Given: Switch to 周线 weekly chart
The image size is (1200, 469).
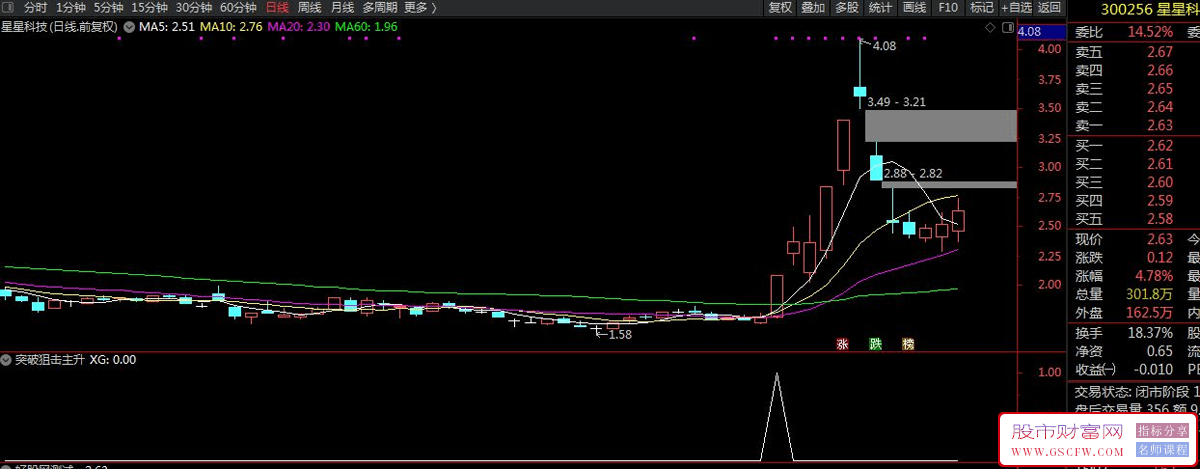Looking at the screenshot, I should pos(310,7).
